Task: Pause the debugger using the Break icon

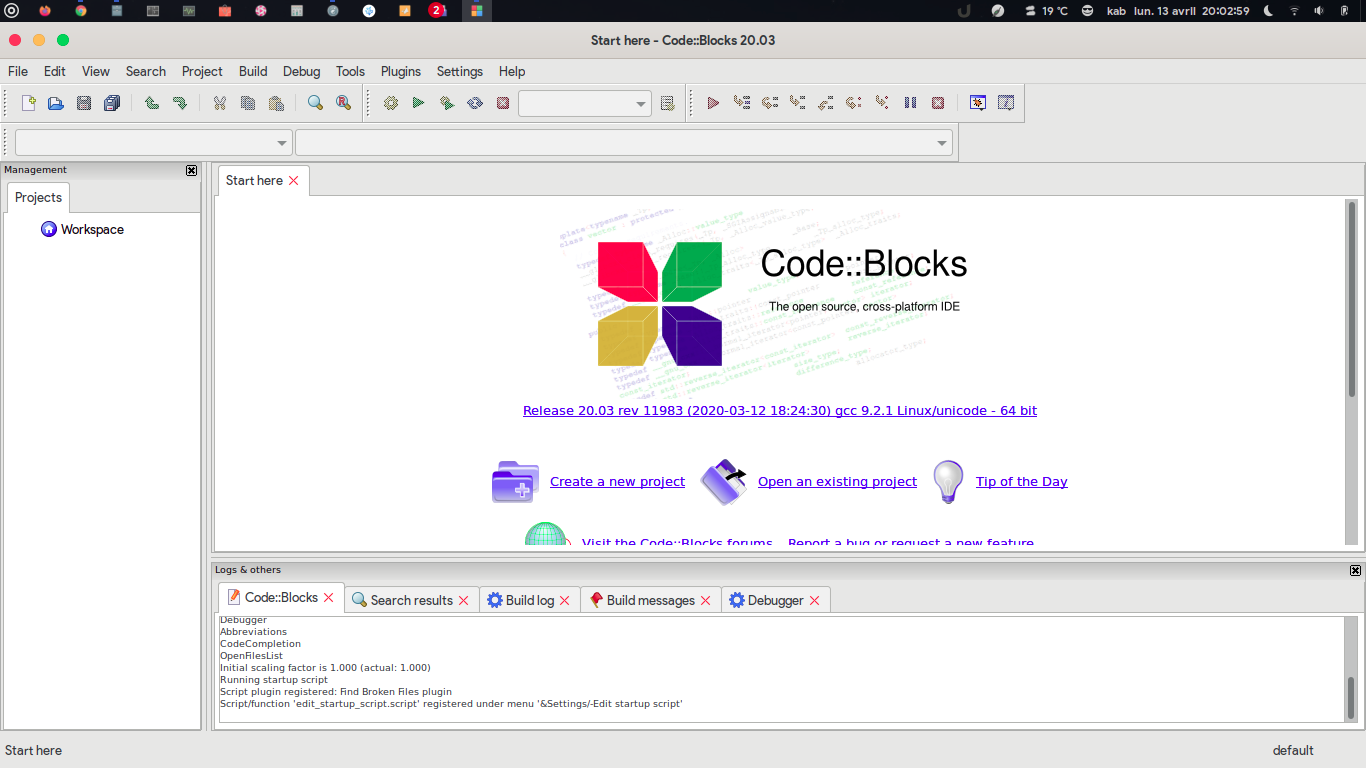Action: [909, 103]
